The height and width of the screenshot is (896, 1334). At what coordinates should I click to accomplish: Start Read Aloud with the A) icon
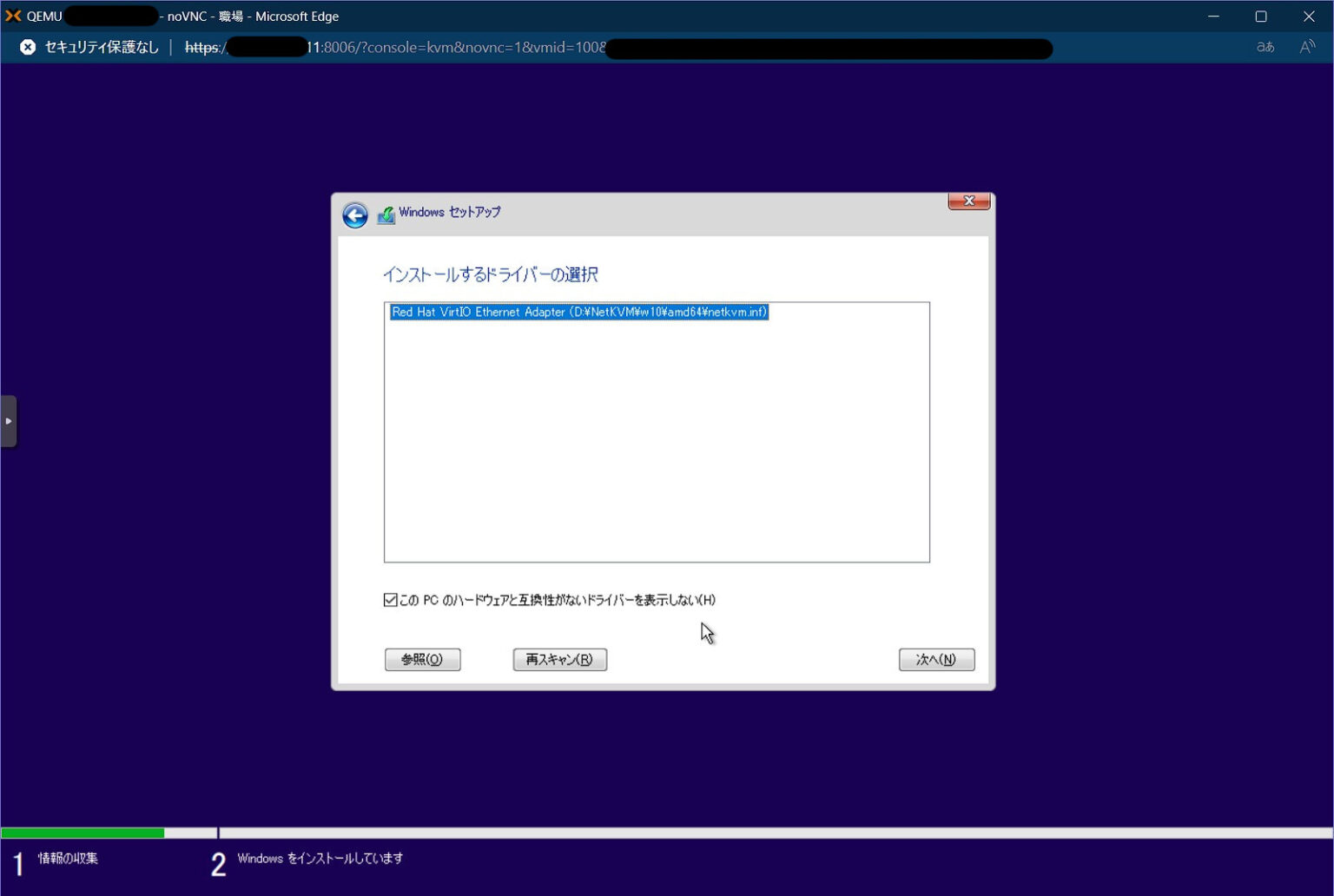coord(1307,48)
